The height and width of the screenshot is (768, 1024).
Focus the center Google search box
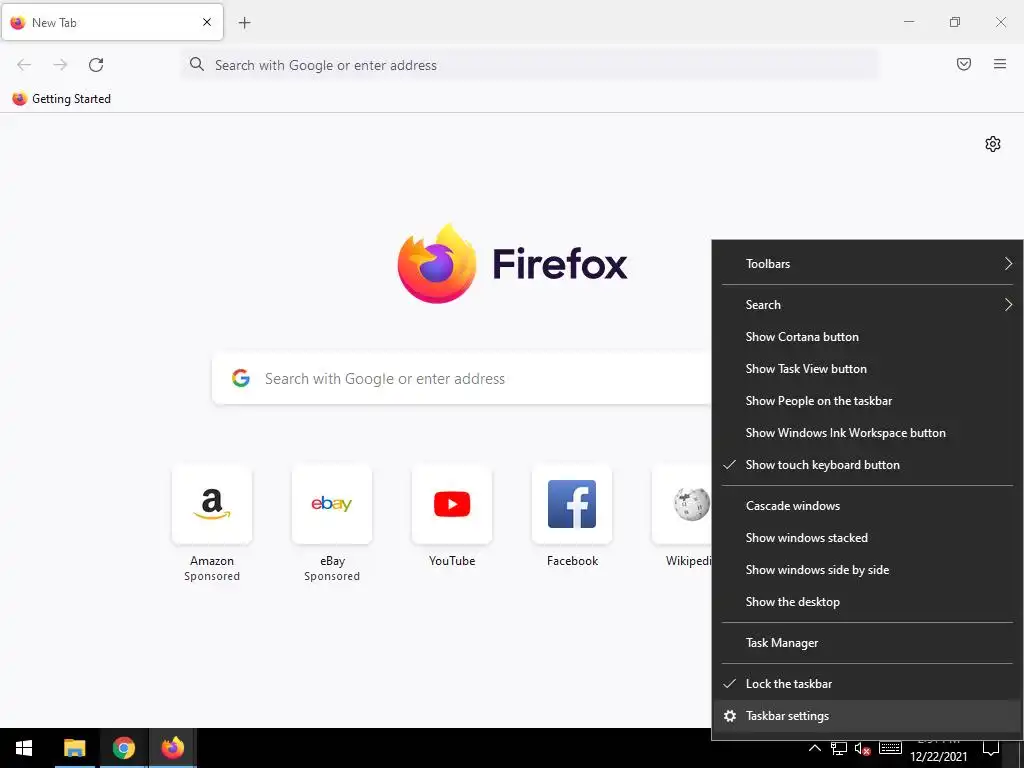click(x=462, y=378)
